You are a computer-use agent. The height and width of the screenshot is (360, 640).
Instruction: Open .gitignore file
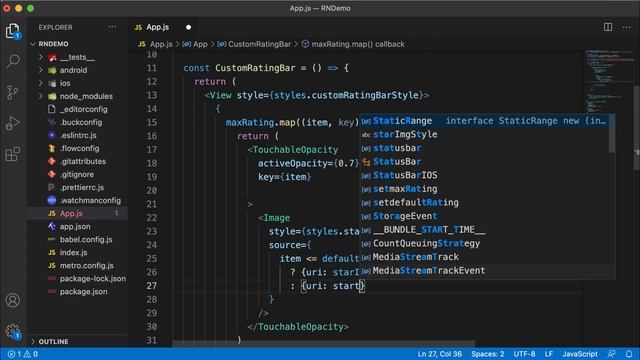point(78,174)
